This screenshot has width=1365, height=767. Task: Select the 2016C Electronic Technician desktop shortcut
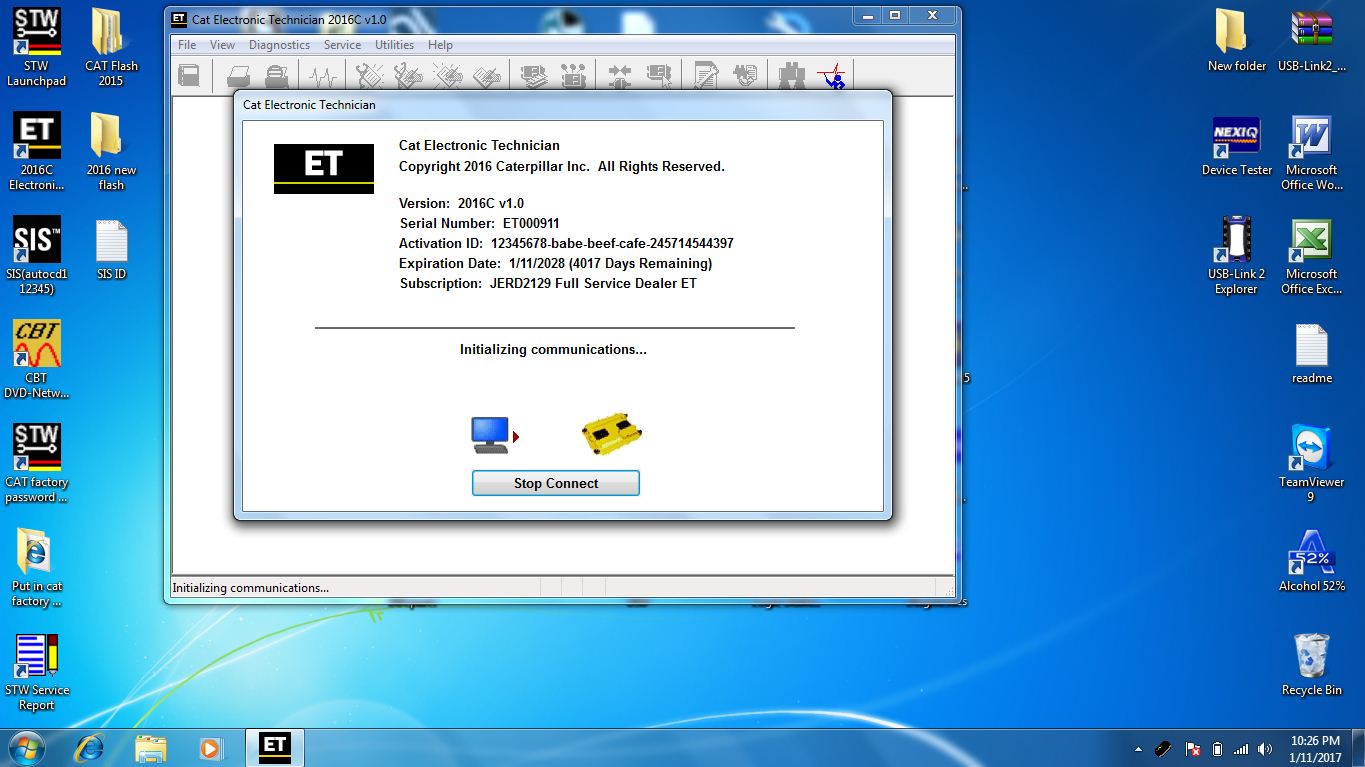click(36, 151)
